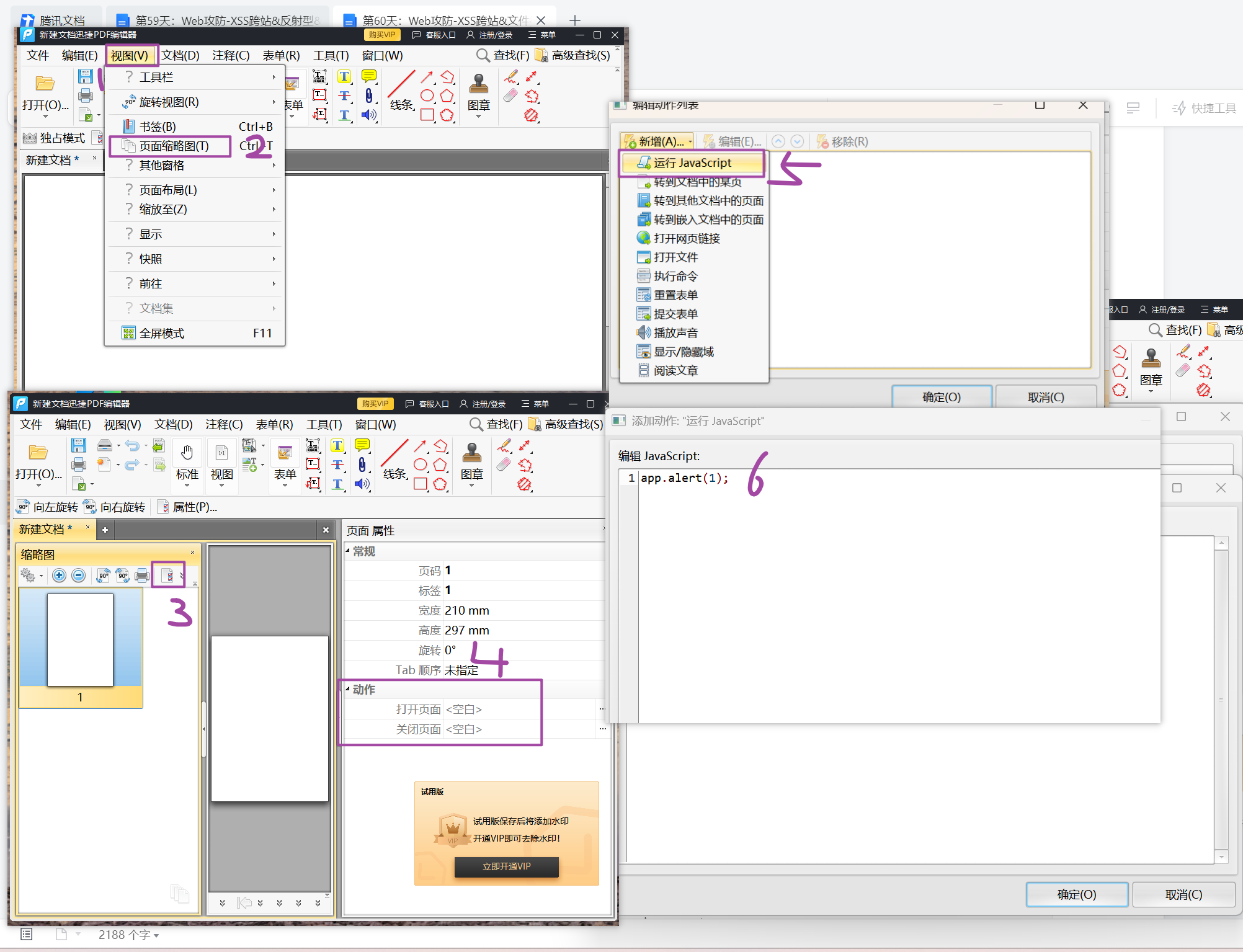Image resolution: width=1243 pixels, height=952 pixels.
Task: Click Redo arrow in lower editor toolbar
Action: [131, 465]
